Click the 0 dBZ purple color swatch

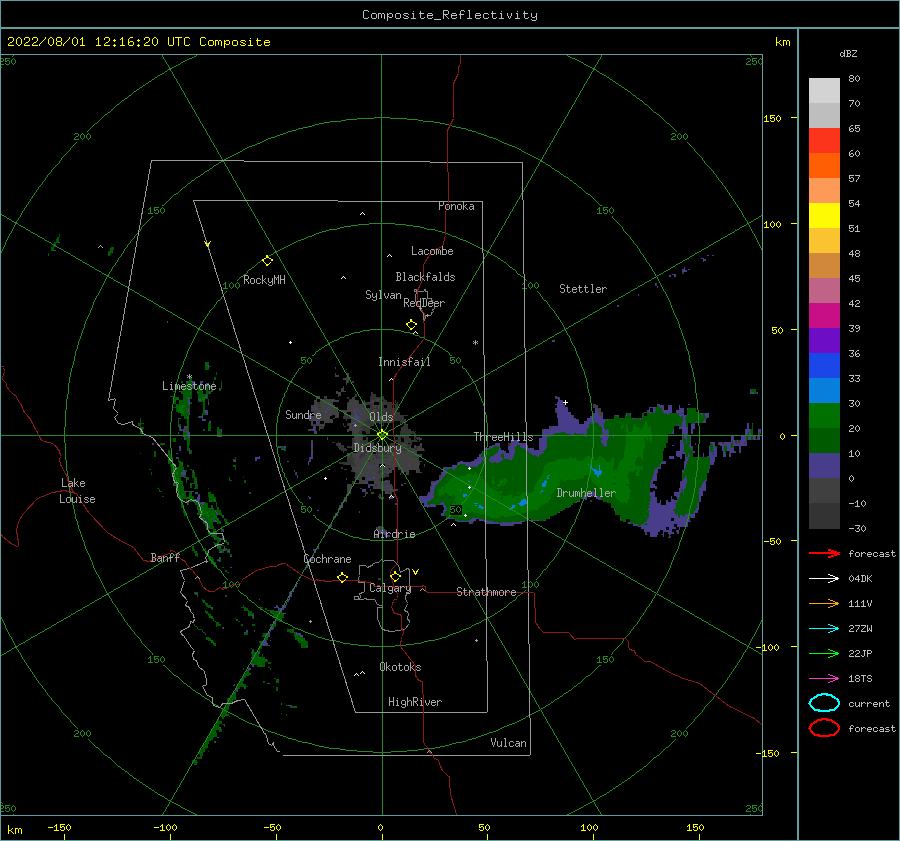point(824,466)
